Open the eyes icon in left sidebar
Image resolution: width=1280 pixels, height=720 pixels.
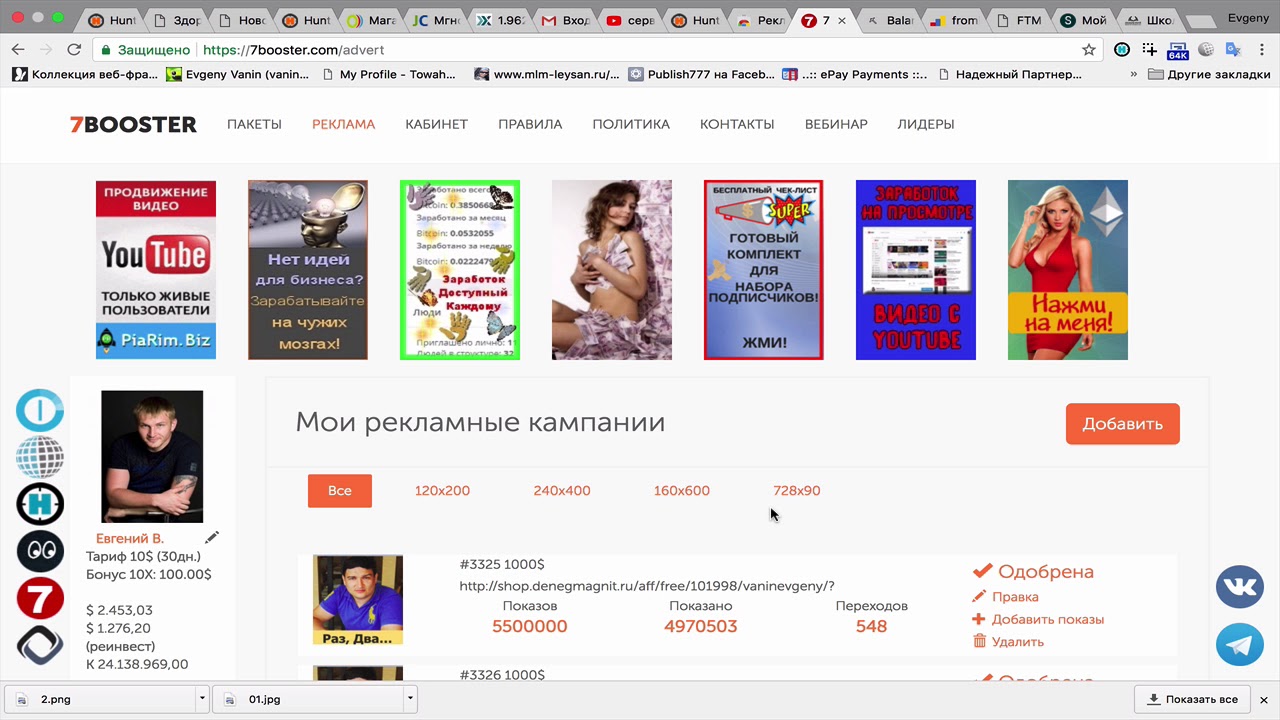40,551
